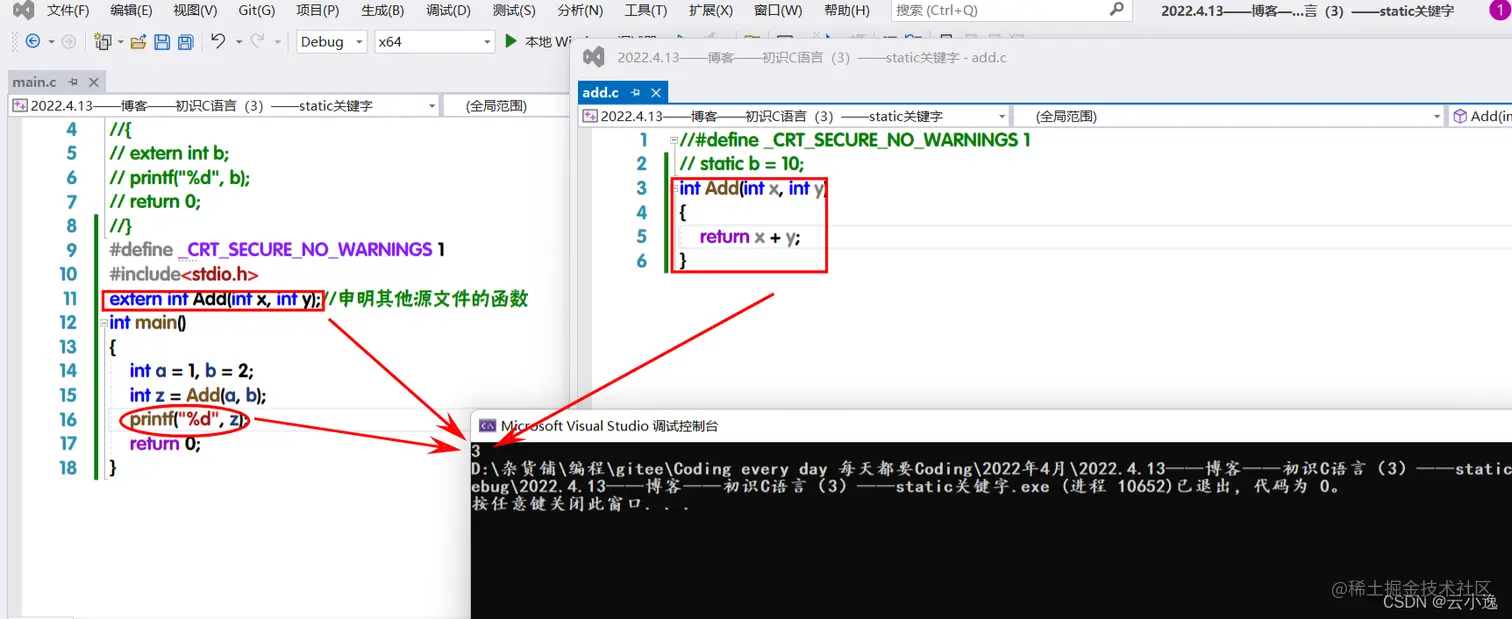Image resolution: width=1512 pixels, height=619 pixels.
Task: Click line 11 extern int Add declaration
Action: coord(215,299)
